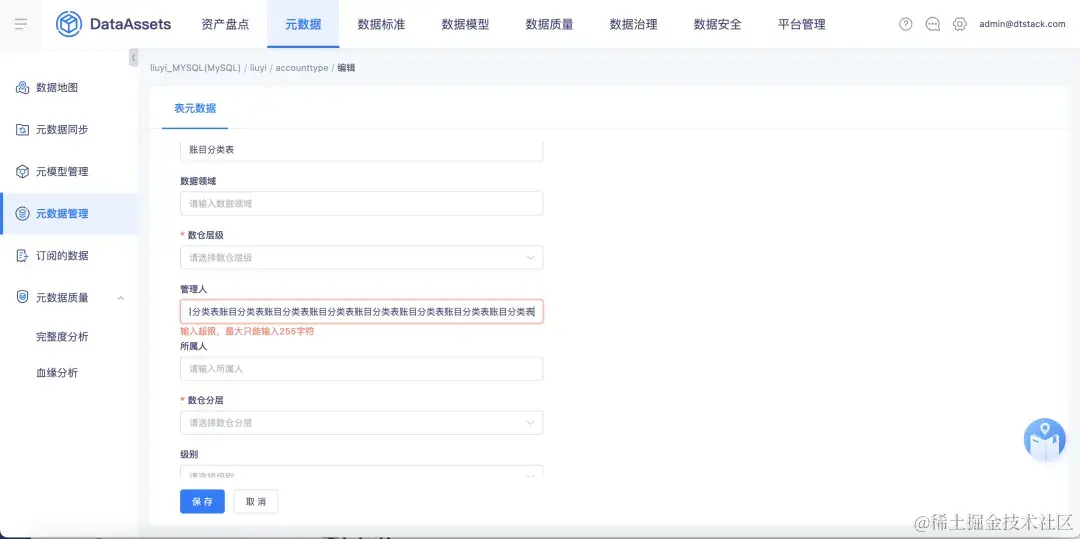Collapse the sidebar with arrow handle

pos(133,58)
